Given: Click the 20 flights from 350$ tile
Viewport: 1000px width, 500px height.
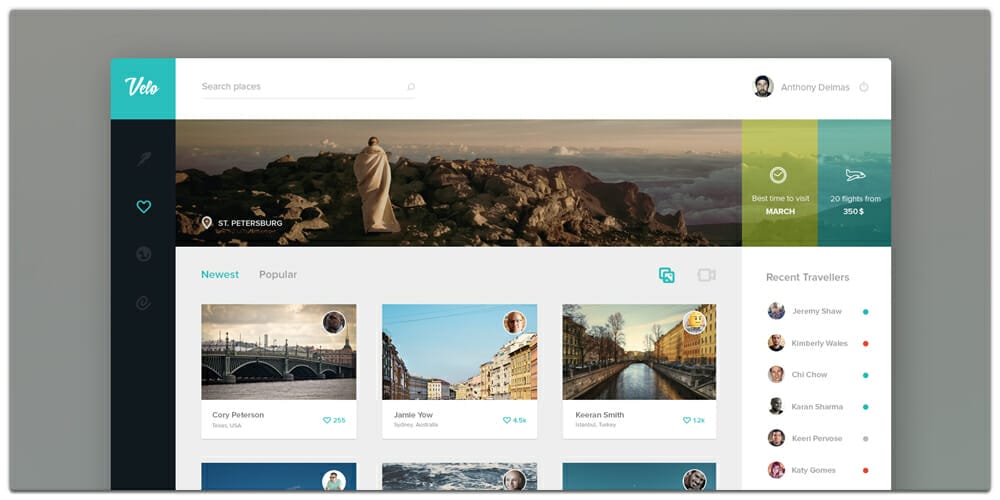Looking at the screenshot, I should [x=855, y=183].
